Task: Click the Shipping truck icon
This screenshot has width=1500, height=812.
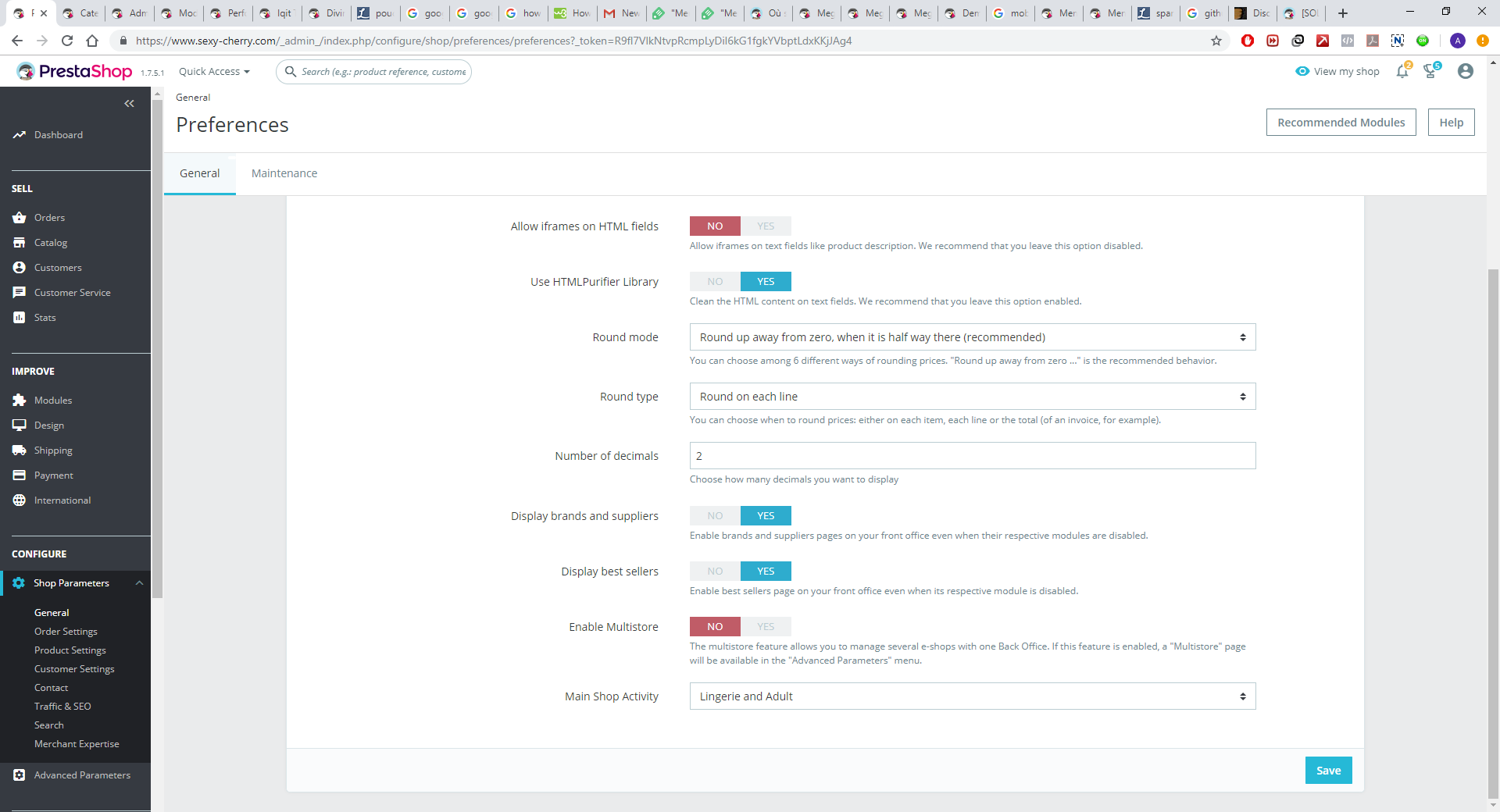Action: (20, 451)
